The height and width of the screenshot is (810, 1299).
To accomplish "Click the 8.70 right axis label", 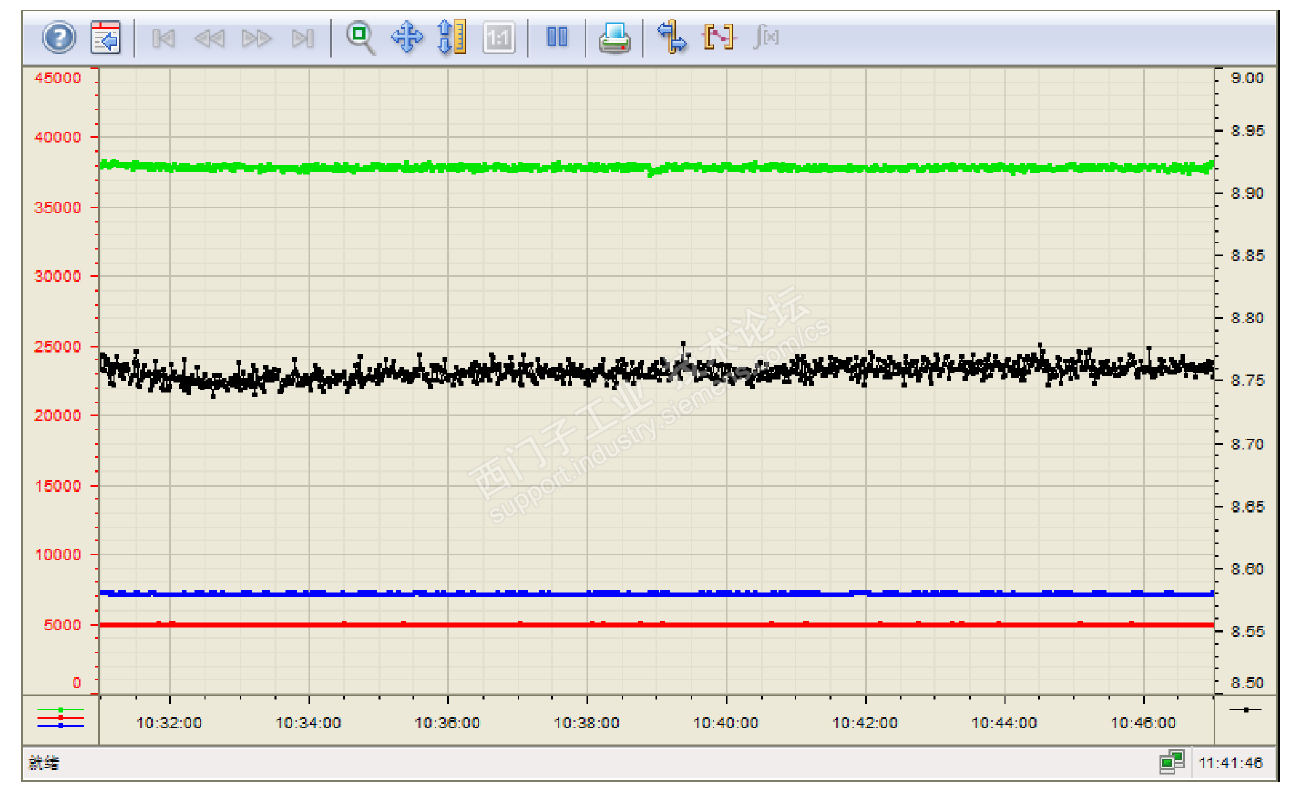I will pyautogui.click(x=1247, y=444).
